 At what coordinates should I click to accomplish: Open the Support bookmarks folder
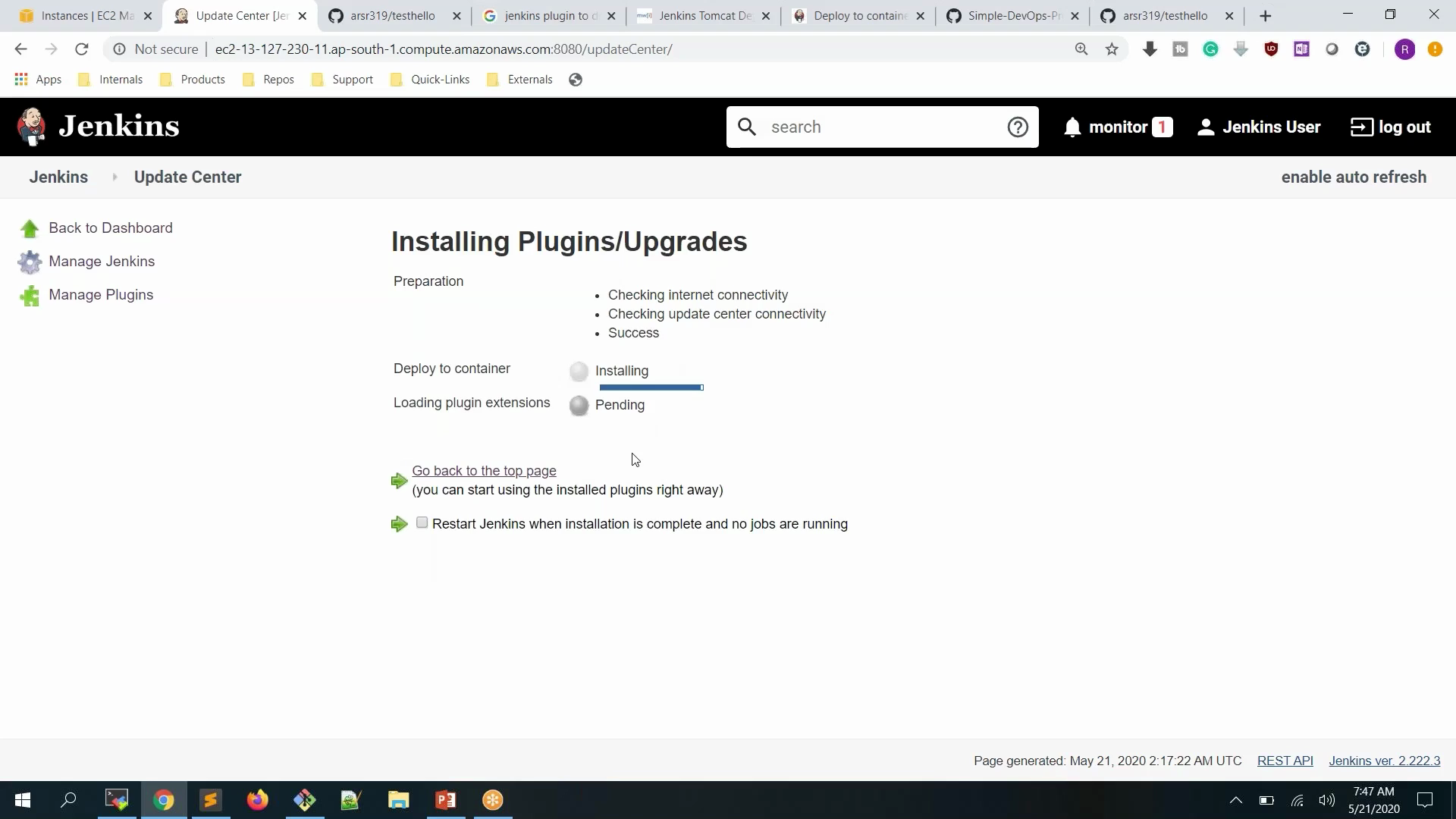pyautogui.click(x=343, y=80)
